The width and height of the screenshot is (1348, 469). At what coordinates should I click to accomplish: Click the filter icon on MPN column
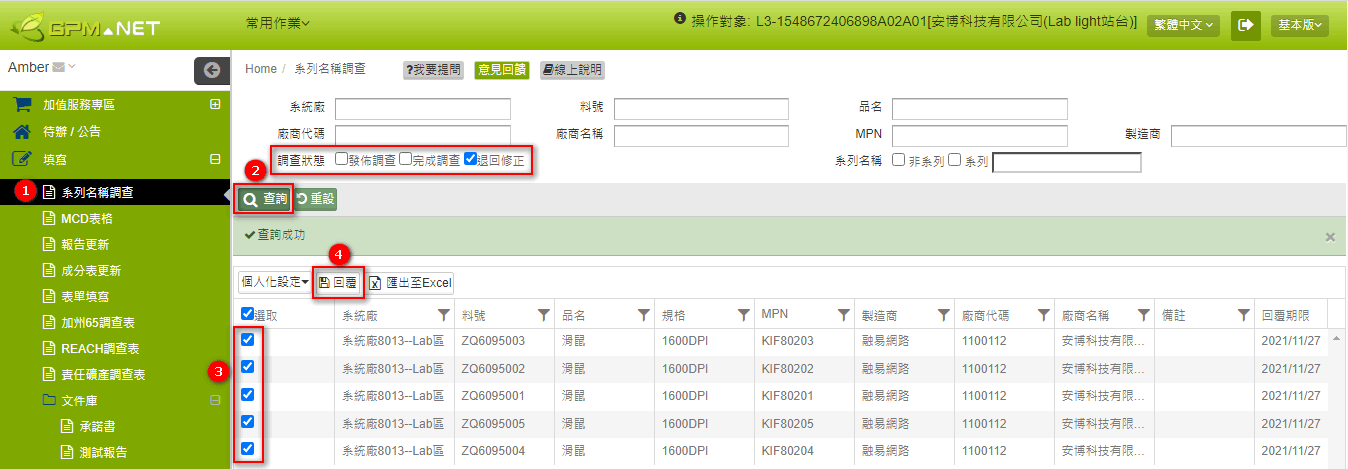pos(843,315)
